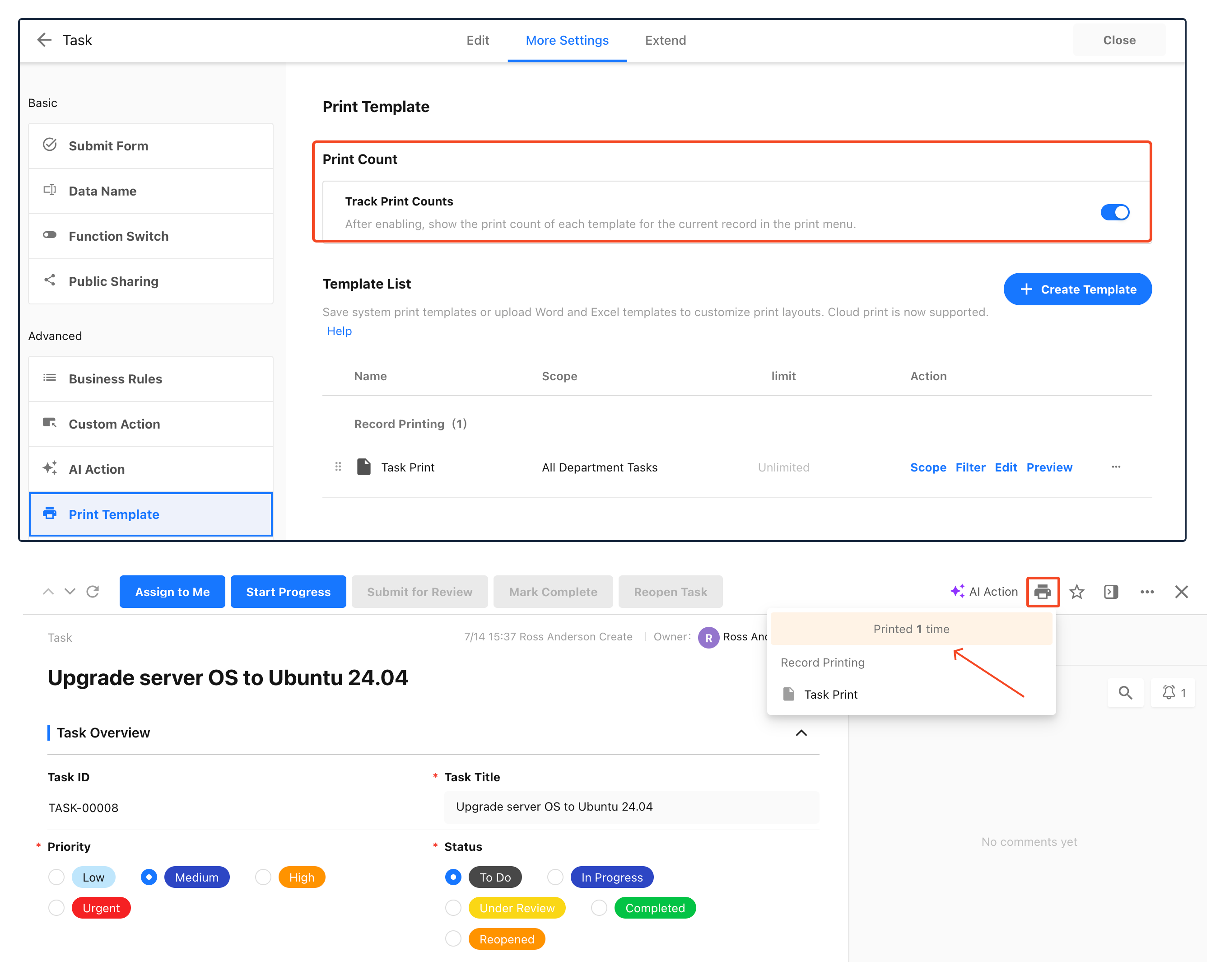
Task: Click the All Department Tasks scope cell
Action: click(600, 467)
